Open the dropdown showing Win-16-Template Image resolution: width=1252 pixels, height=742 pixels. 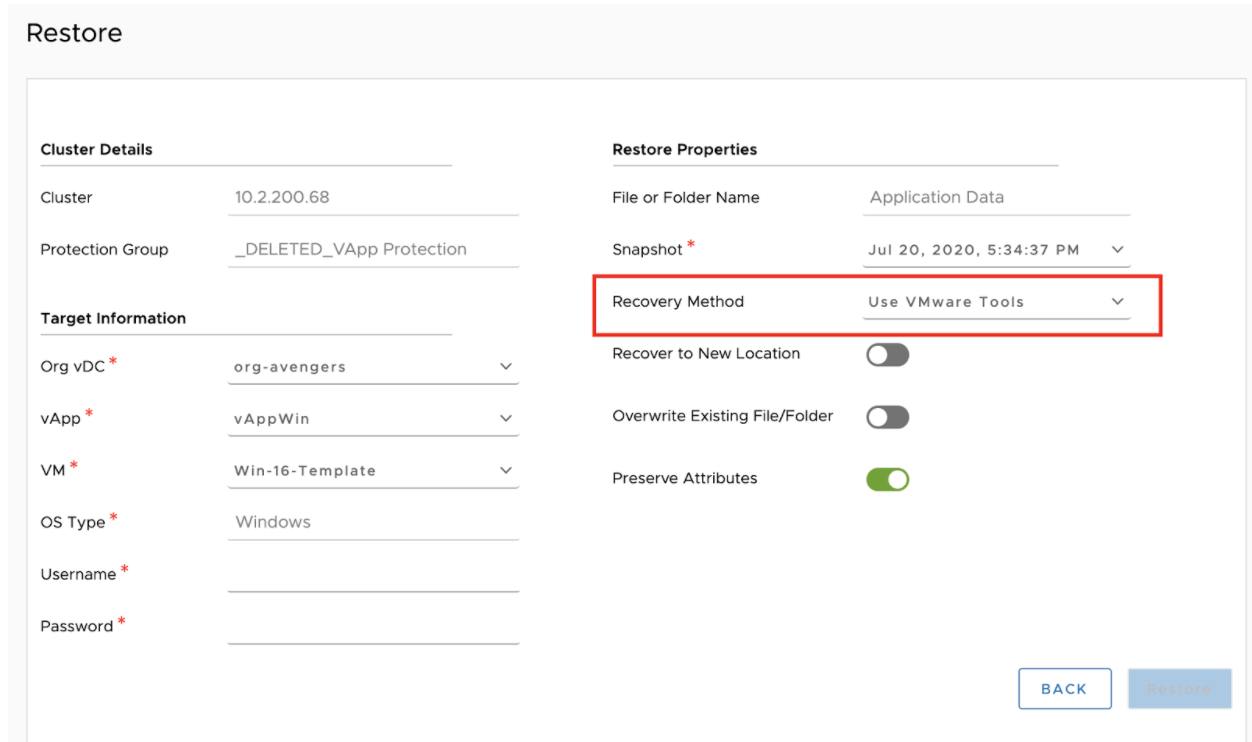tap(372, 470)
